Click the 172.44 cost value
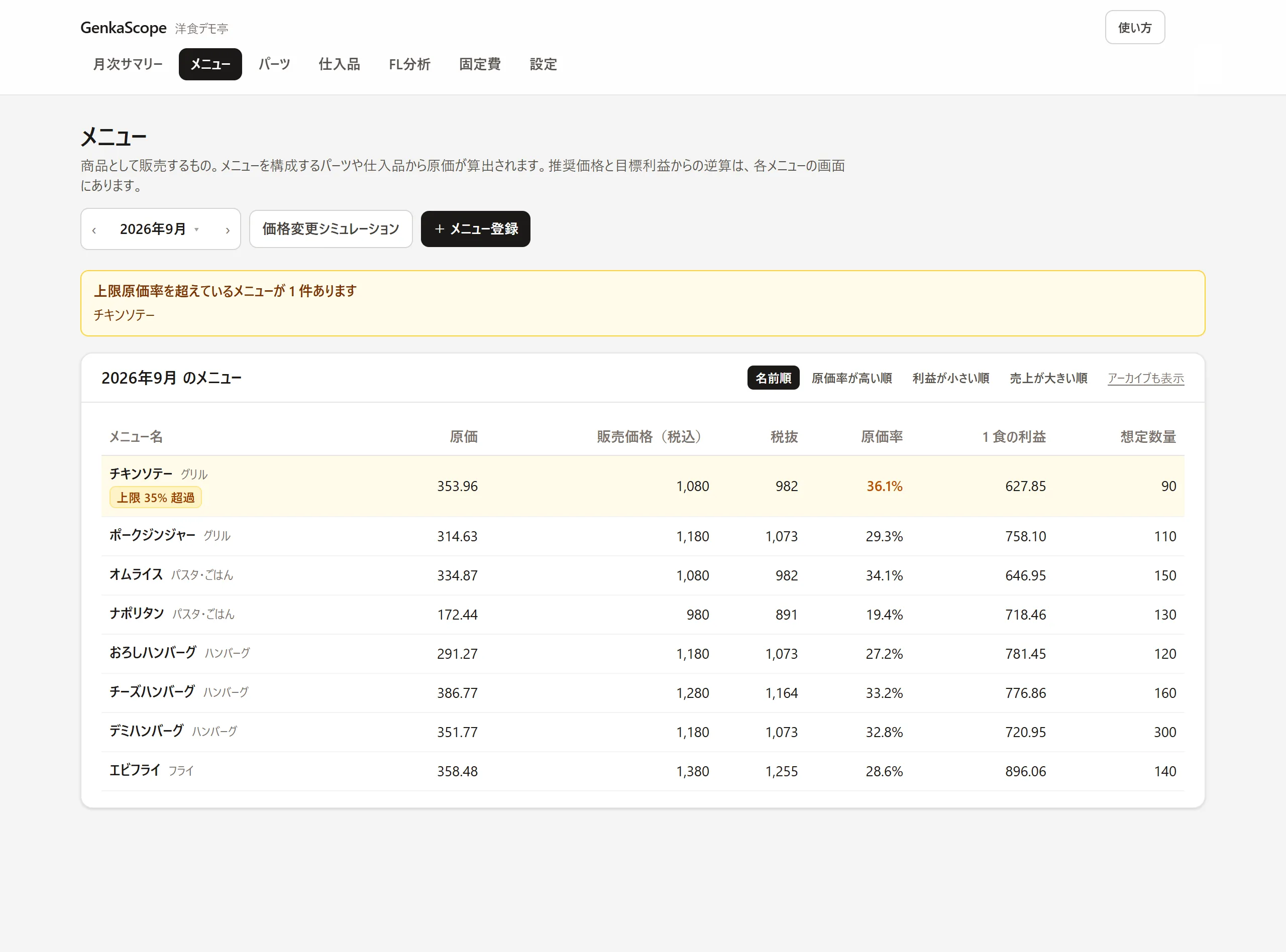This screenshot has width=1286, height=952. tap(457, 614)
